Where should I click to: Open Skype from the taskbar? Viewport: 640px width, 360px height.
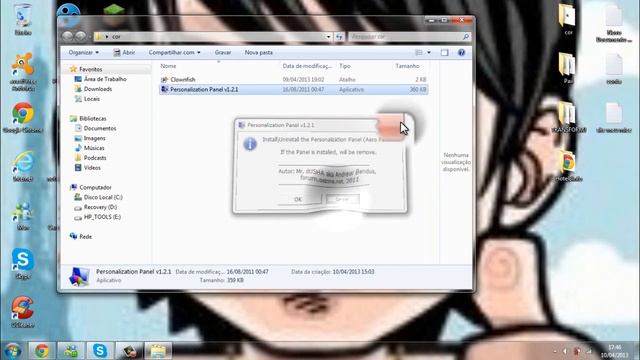click(x=100, y=351)
